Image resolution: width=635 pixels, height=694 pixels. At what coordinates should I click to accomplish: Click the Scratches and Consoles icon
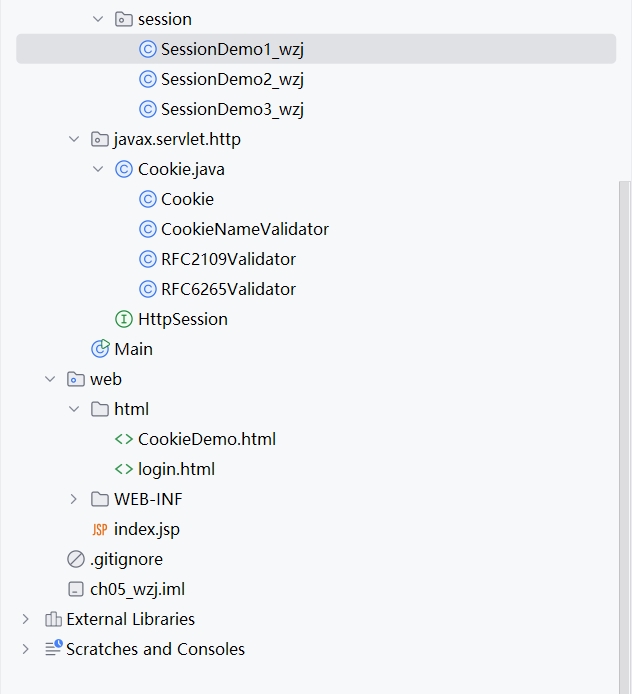53,649
